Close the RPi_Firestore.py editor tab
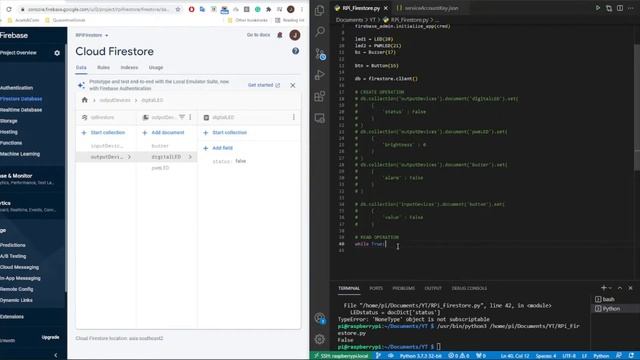 tap(386, 8)
